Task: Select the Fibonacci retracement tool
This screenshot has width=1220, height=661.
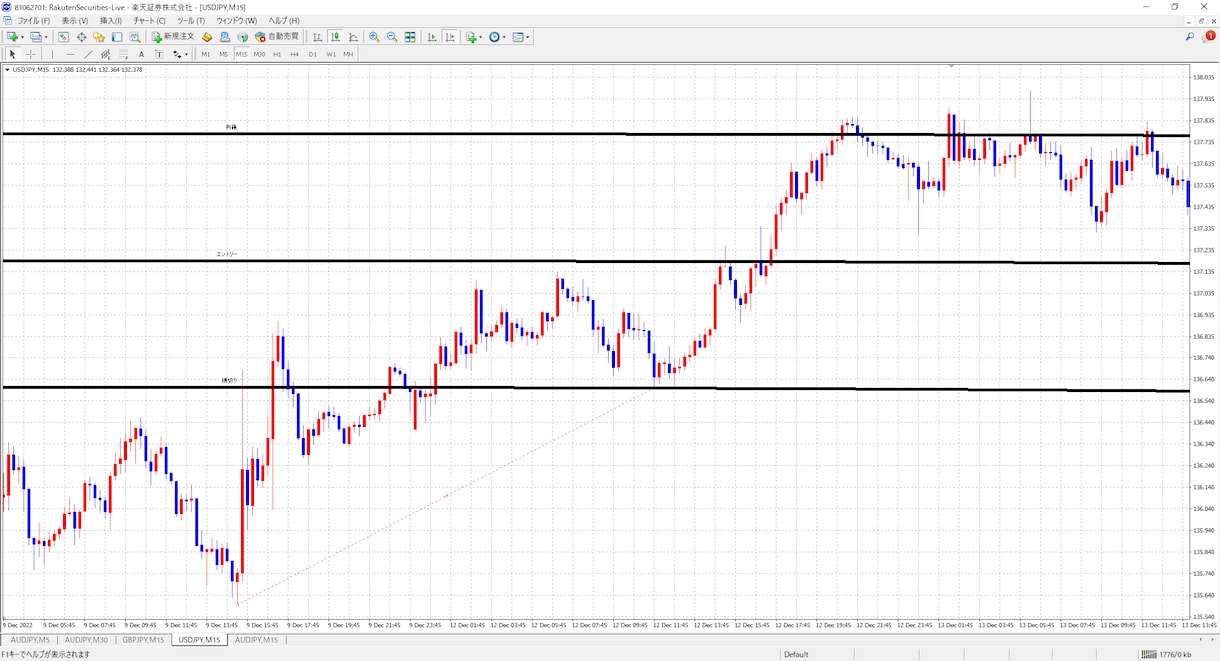Action: tap(124, 54)
